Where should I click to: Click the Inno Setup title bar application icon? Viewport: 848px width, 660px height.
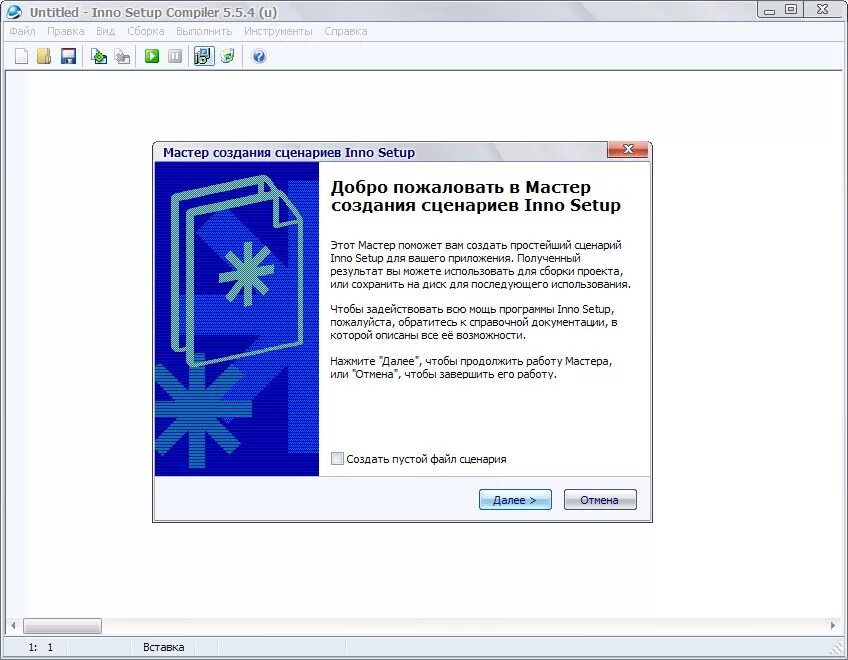pyautogui.click(x=15, y=11)
